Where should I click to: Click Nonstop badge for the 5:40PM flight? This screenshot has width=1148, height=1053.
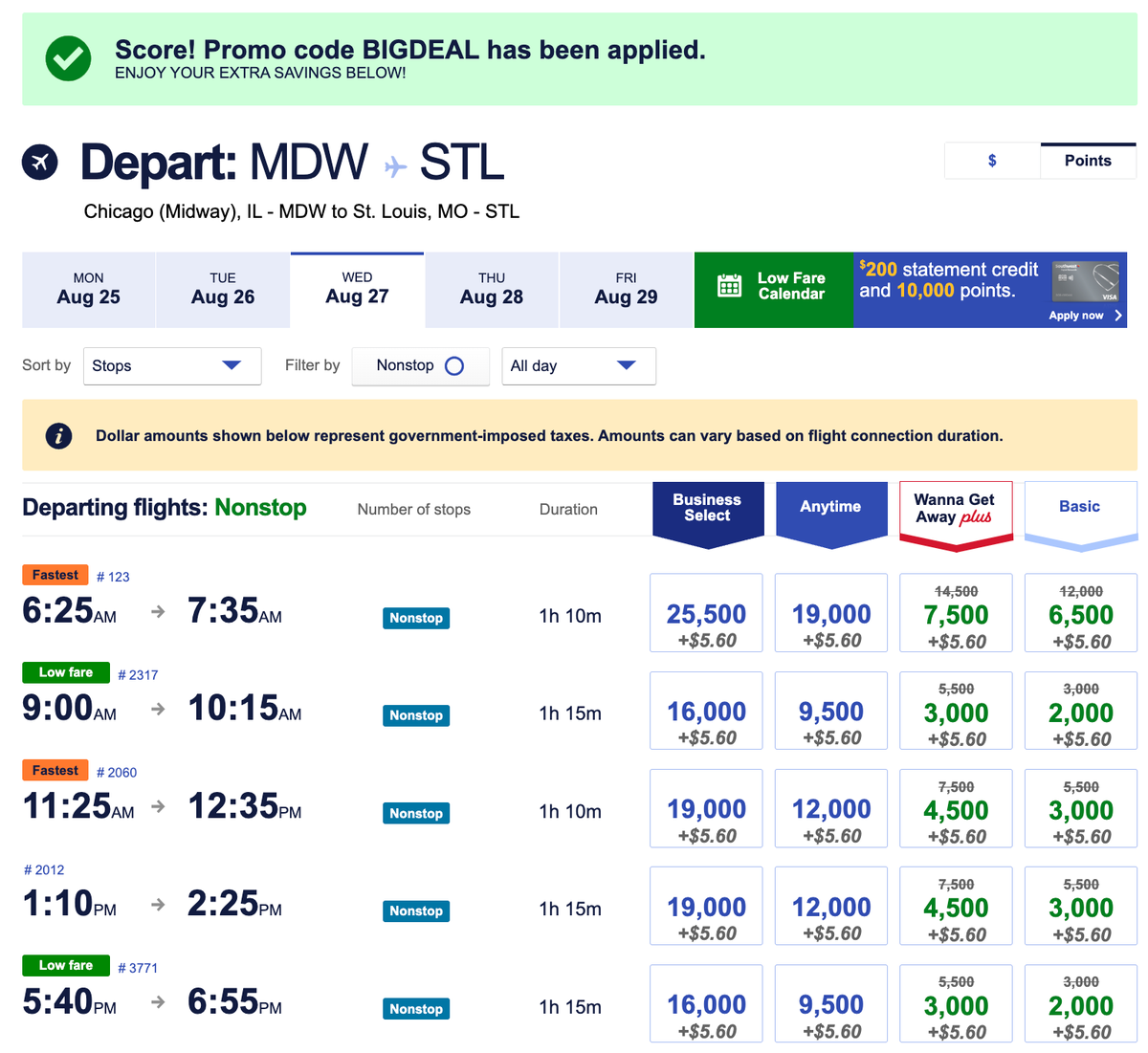[416, 1009]
